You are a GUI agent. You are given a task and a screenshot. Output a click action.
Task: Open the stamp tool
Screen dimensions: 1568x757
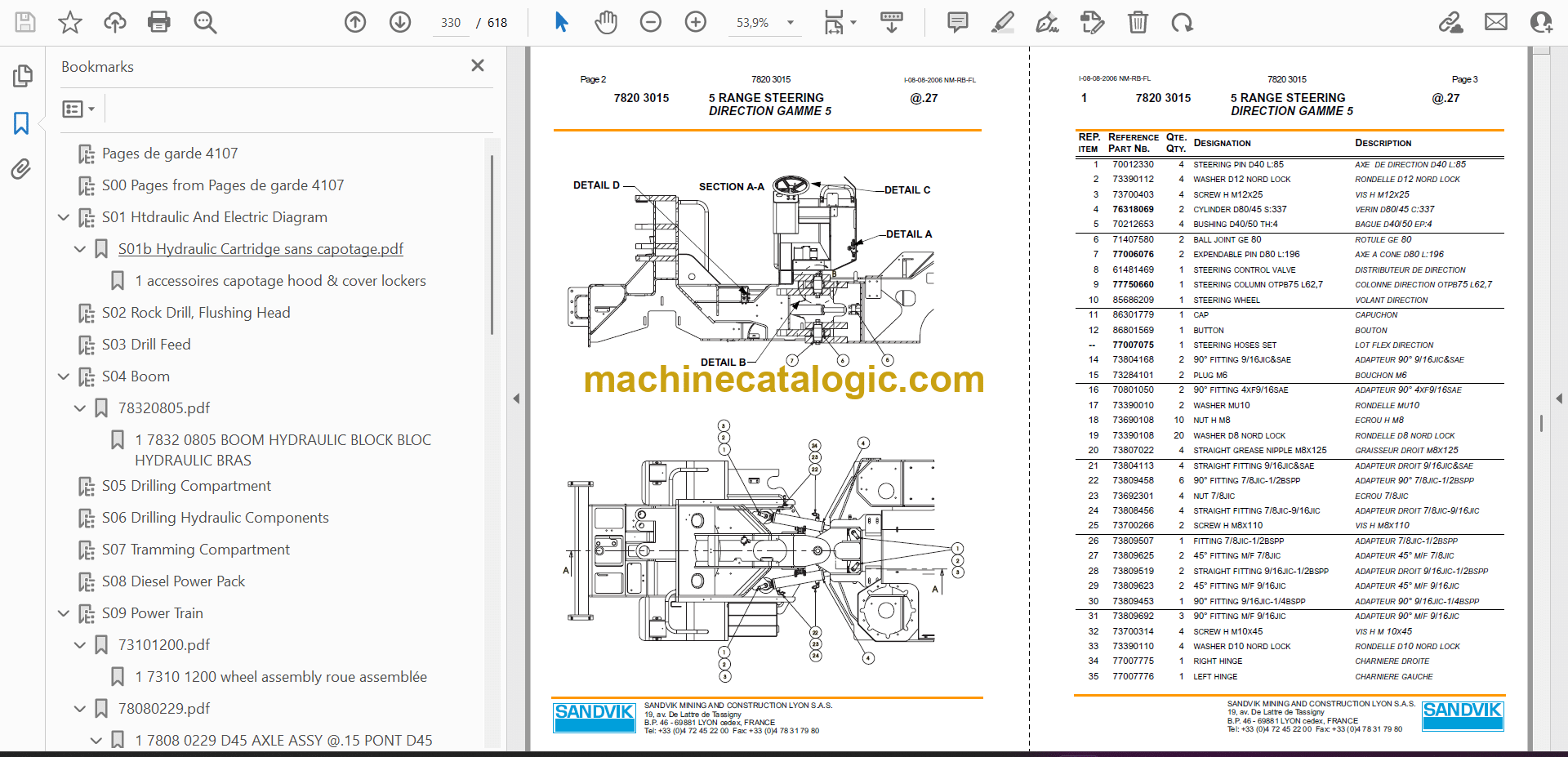click(1093, 22)
